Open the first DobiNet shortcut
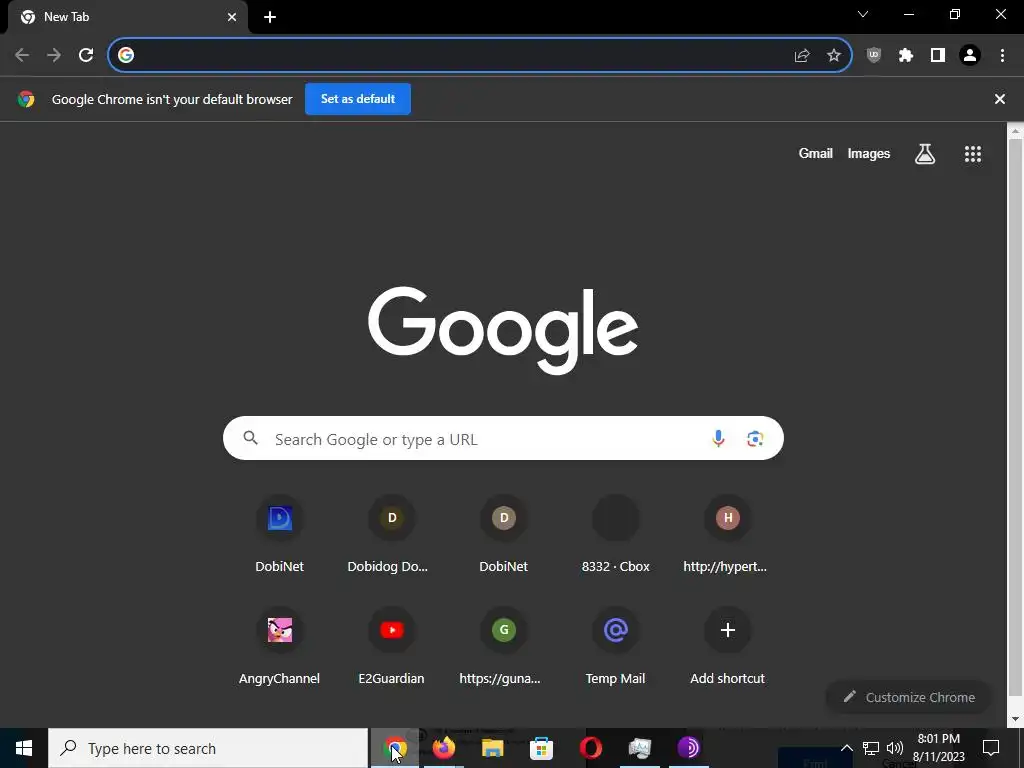This screenshot has height=768, width=1024. [x=280, y=536]
